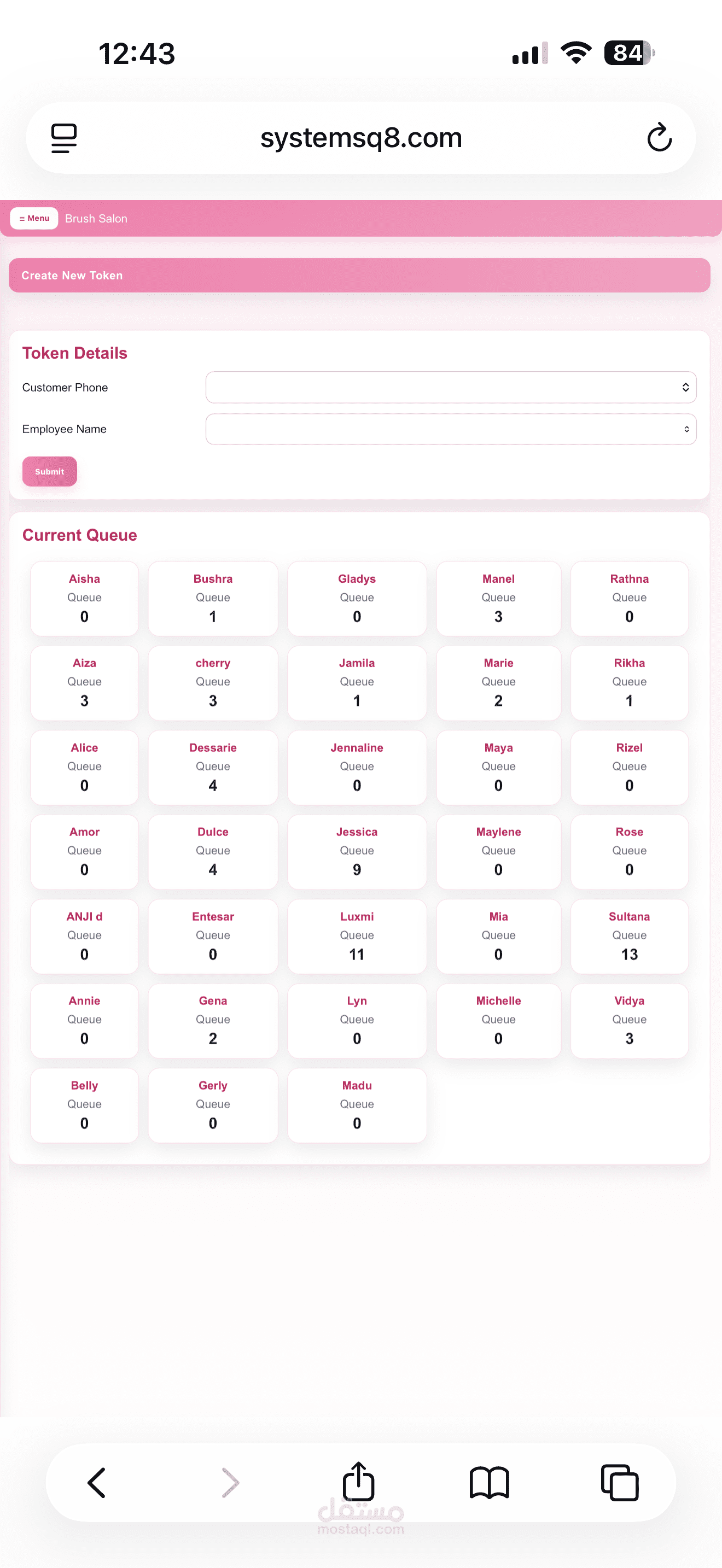This screenshot has height=1568, width=722.
Task: Open the Menu button in the pink header
Action: point(34,218)
